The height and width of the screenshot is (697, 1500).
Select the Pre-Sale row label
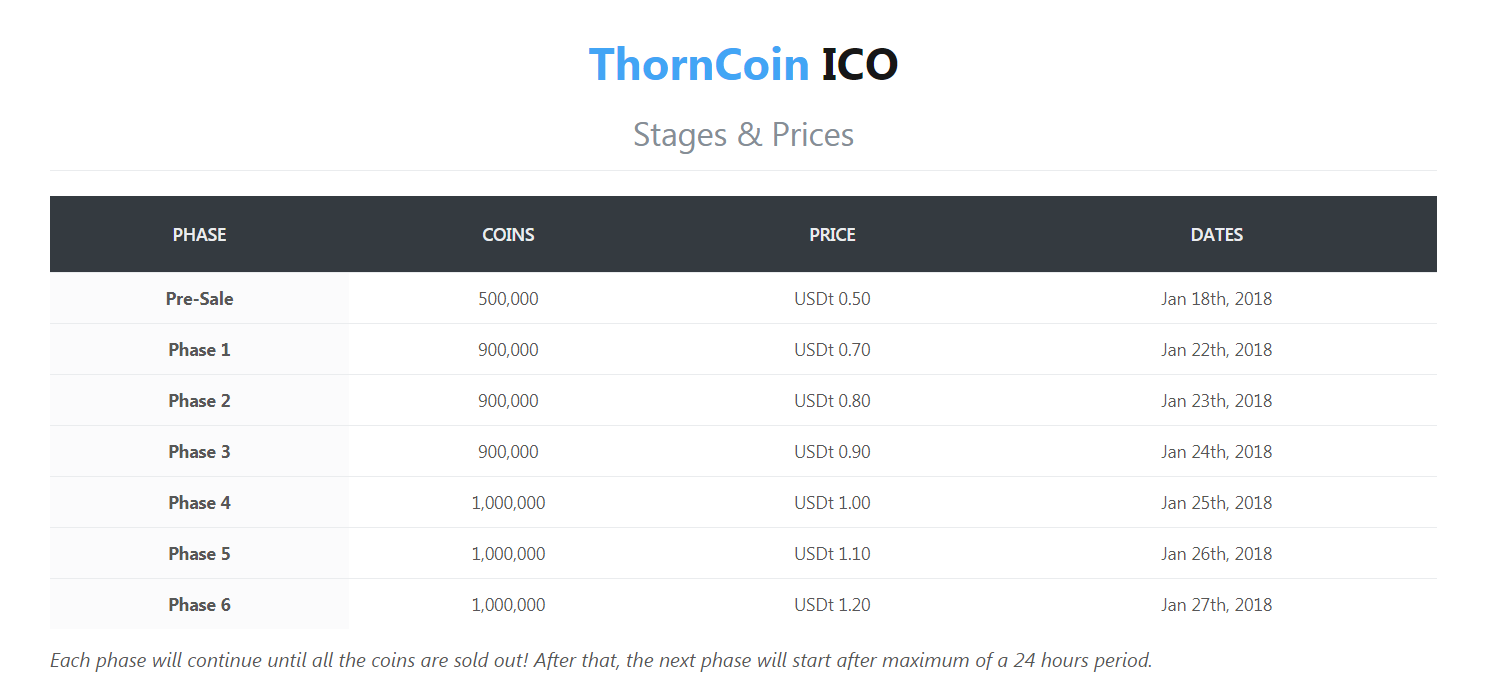[199, 298]
